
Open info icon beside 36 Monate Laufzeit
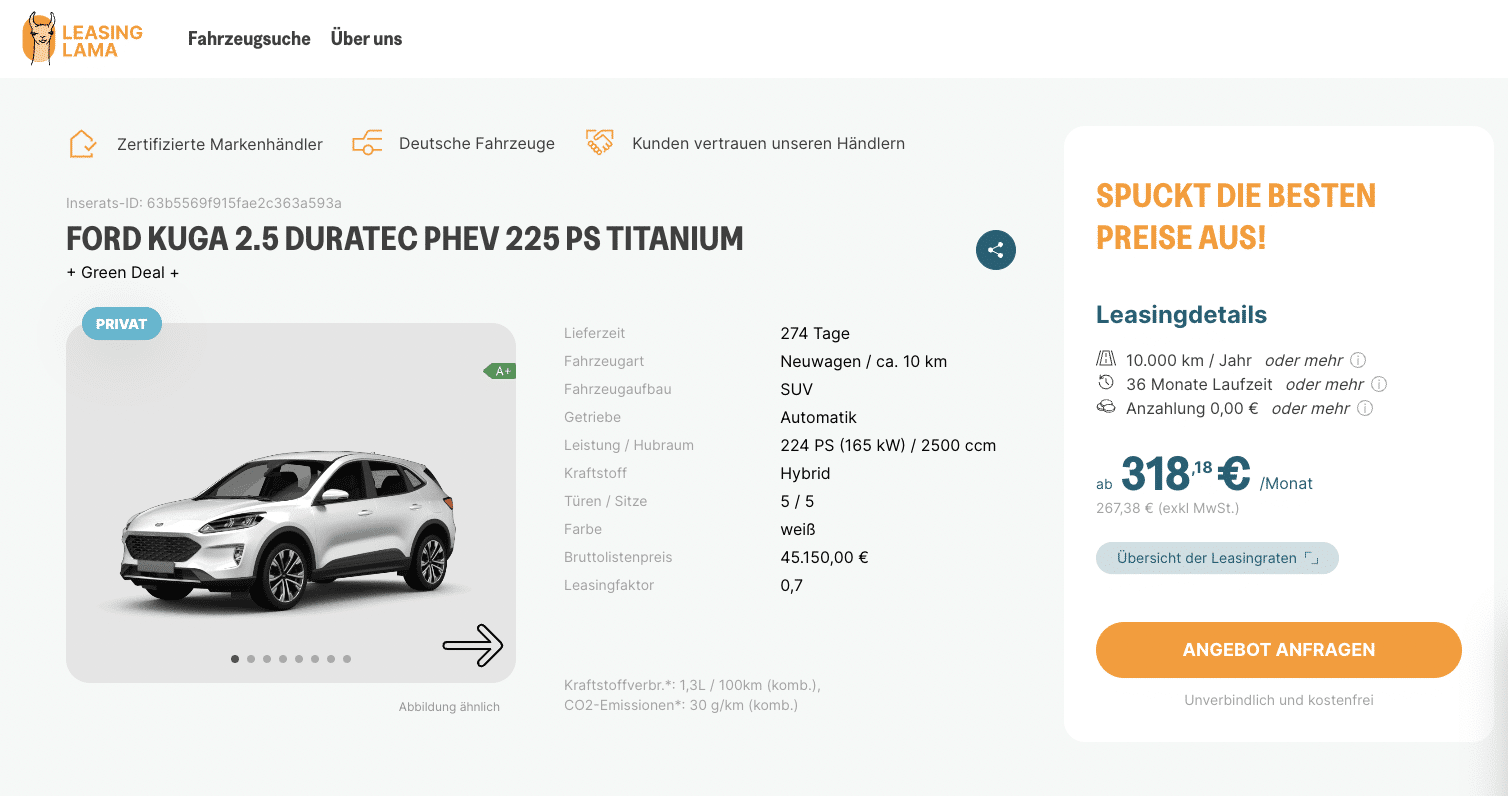click(x=1379, y=384)
